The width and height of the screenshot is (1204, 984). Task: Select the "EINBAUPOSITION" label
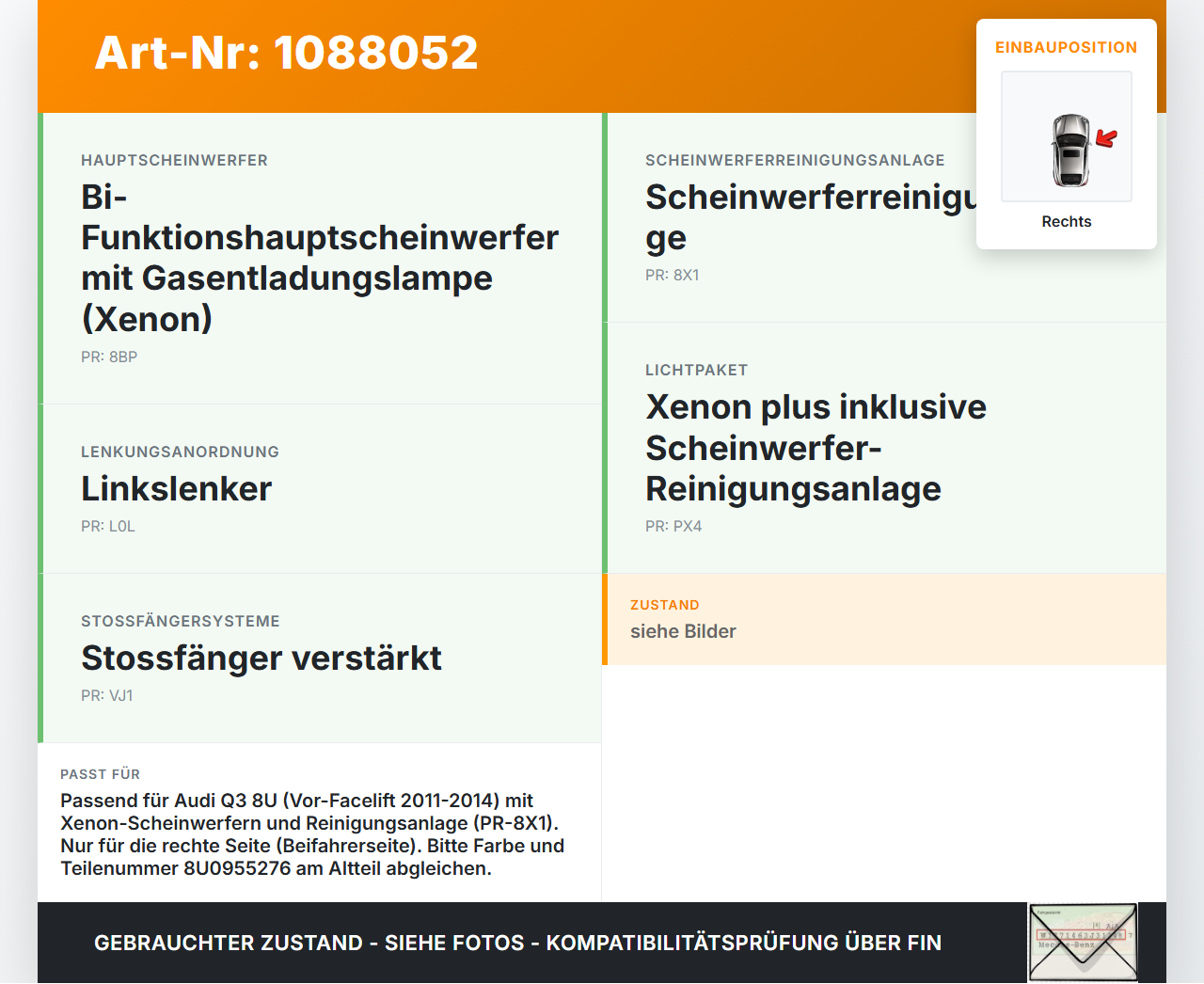pyautogui.click(x=1067, y=47)
